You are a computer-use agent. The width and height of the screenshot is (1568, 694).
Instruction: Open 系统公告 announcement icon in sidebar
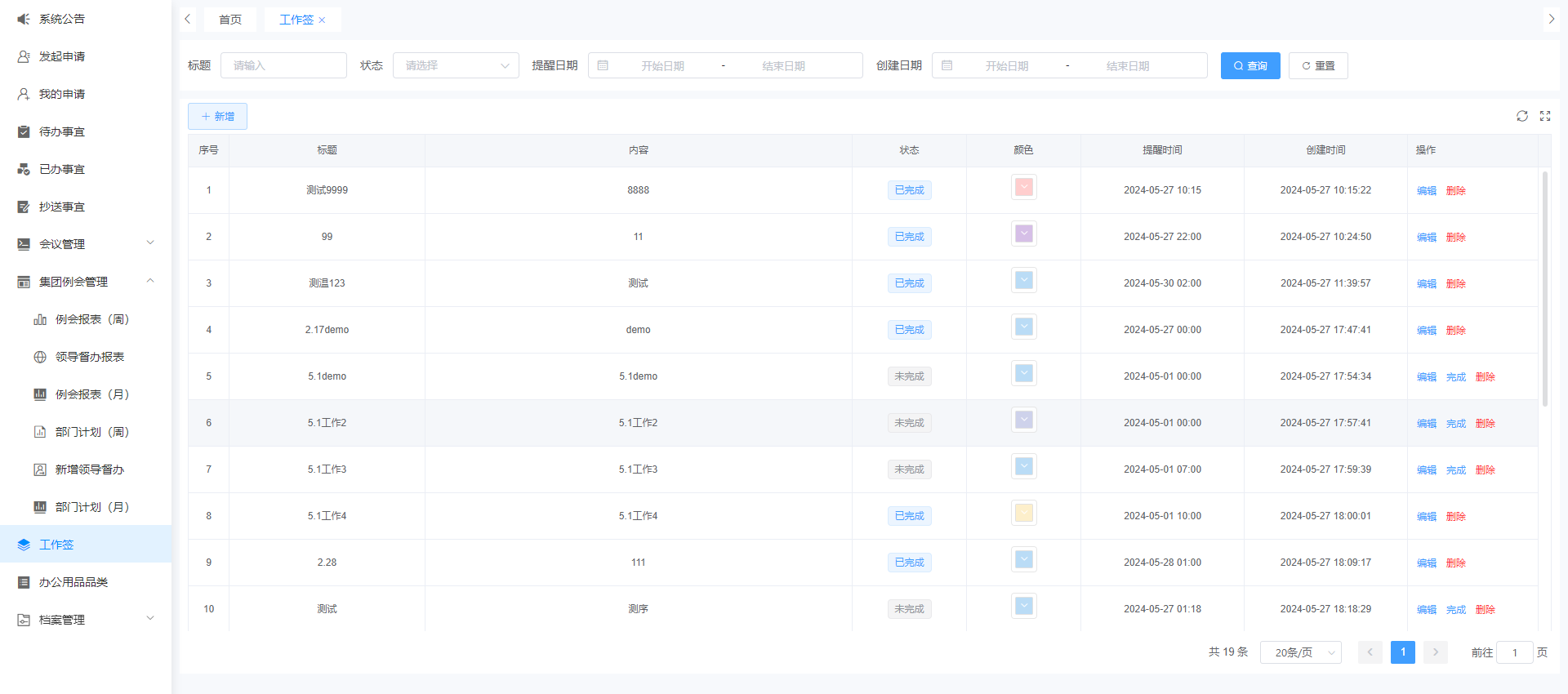coord(24,19)
